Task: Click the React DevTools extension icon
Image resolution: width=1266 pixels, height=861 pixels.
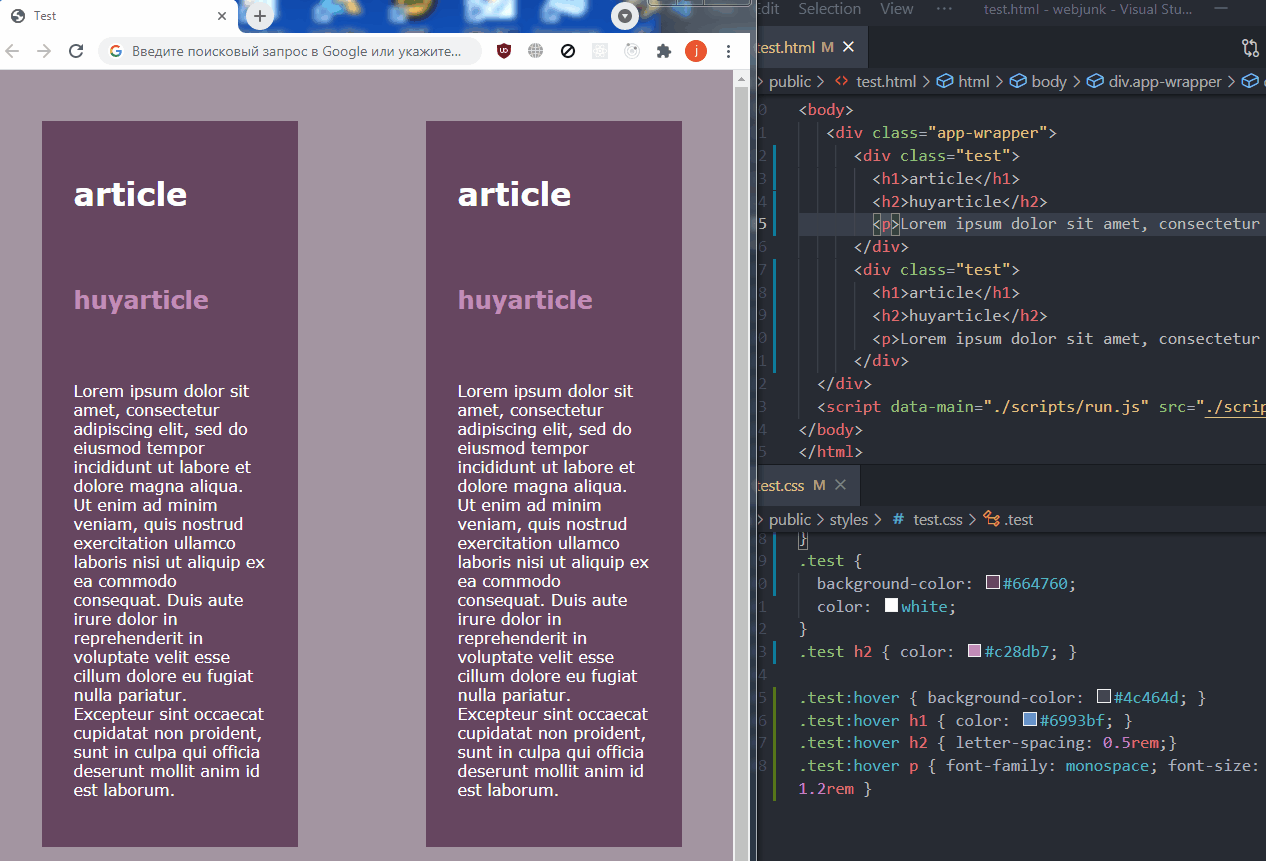Action: click(600, 51)
